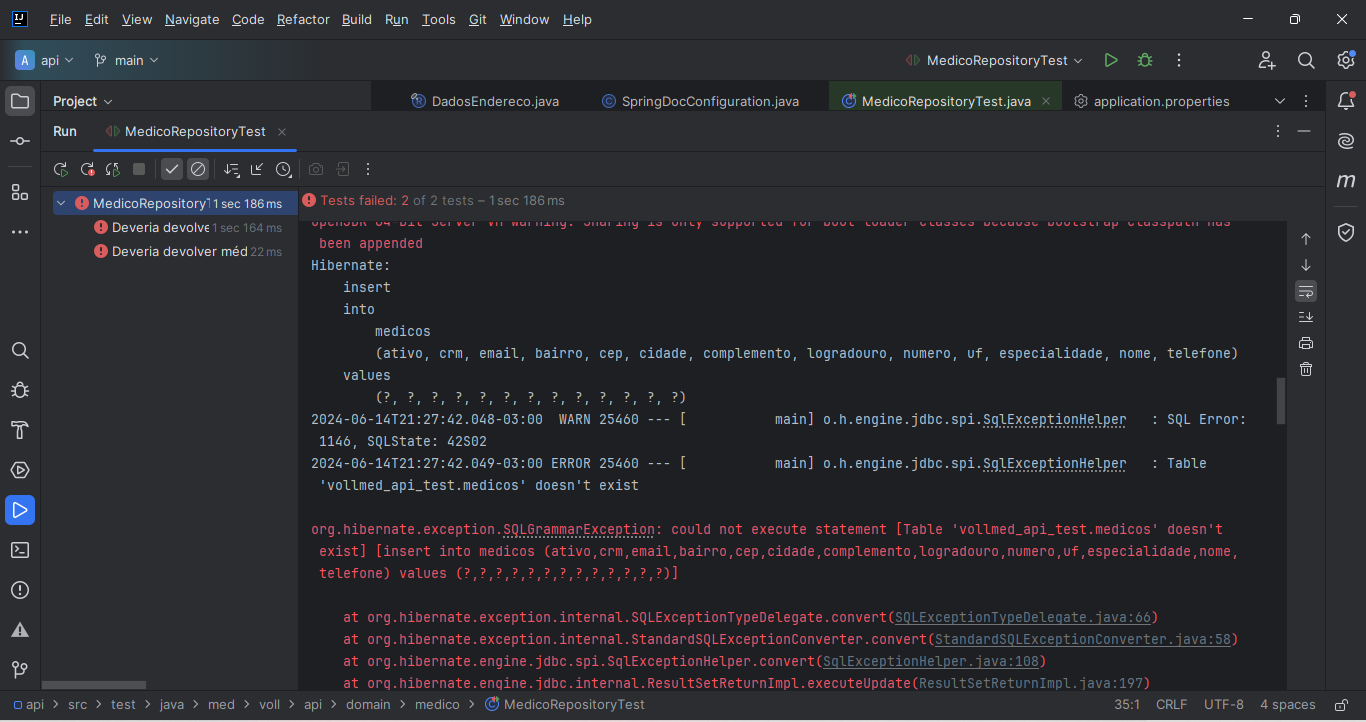Open the Find tool window magnifier in left sidebar
The image size is (1366, 722).
pos(20,350)
